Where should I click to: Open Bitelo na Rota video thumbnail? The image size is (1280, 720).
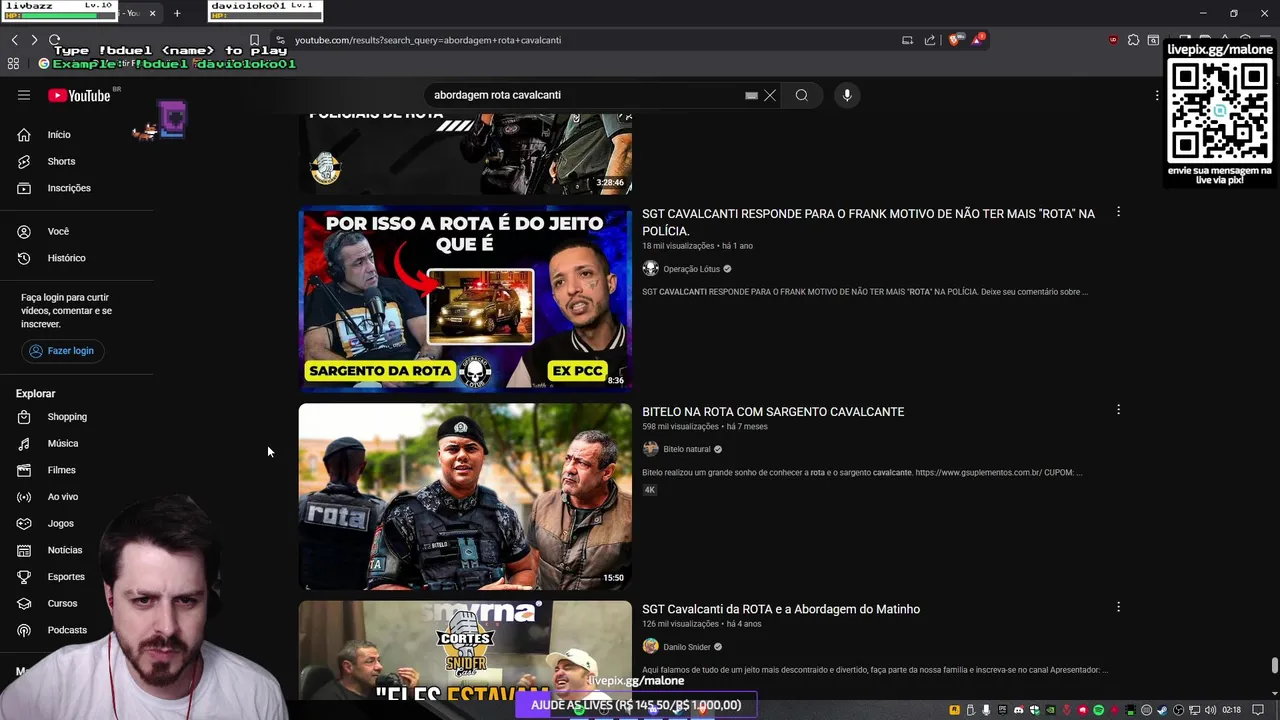[465, 497]
